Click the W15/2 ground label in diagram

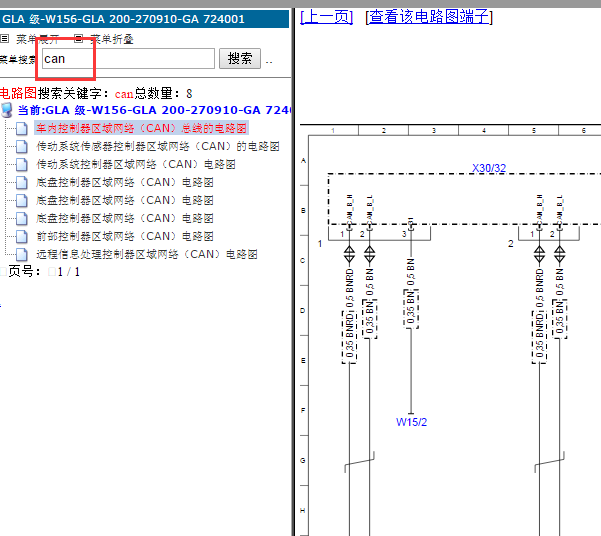click(411, 422)
